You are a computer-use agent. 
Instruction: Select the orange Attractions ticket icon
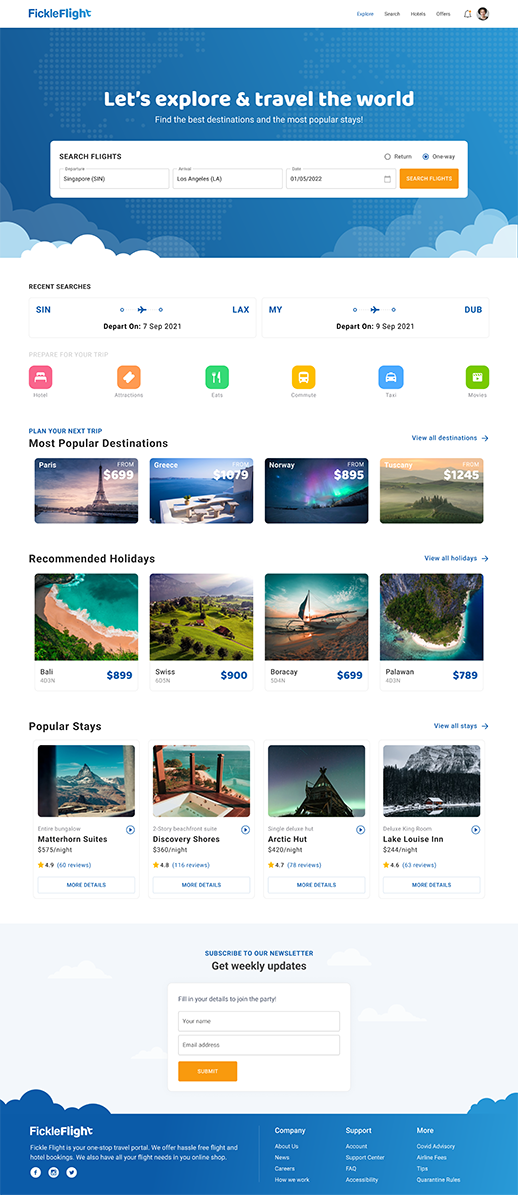[x=129, y=377]
